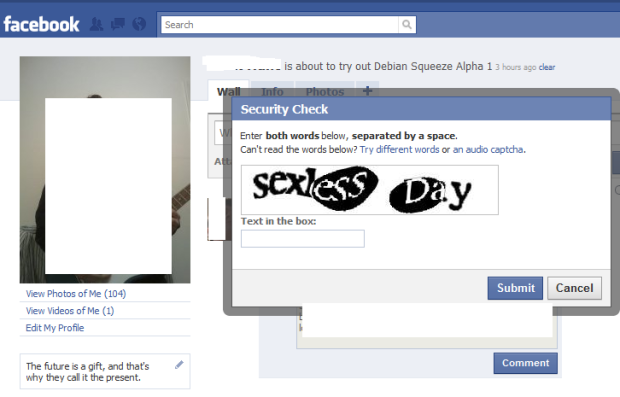The image size is (620, 397).
Task: Add a new tab with plus icon
Action: coord(367,91)
